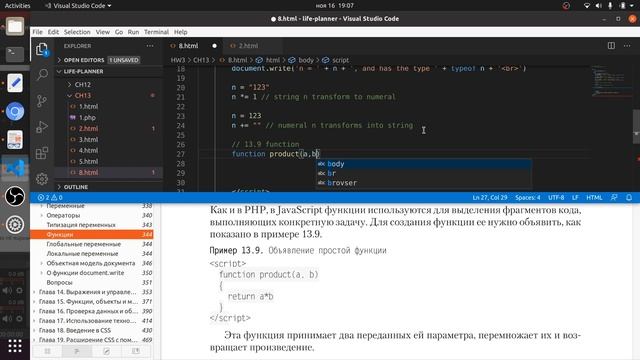Image resolution: width=640 pixels, height=360 pixels.
Task: Click UTF-8 encoding in status bar
Action: pos(556,198)
